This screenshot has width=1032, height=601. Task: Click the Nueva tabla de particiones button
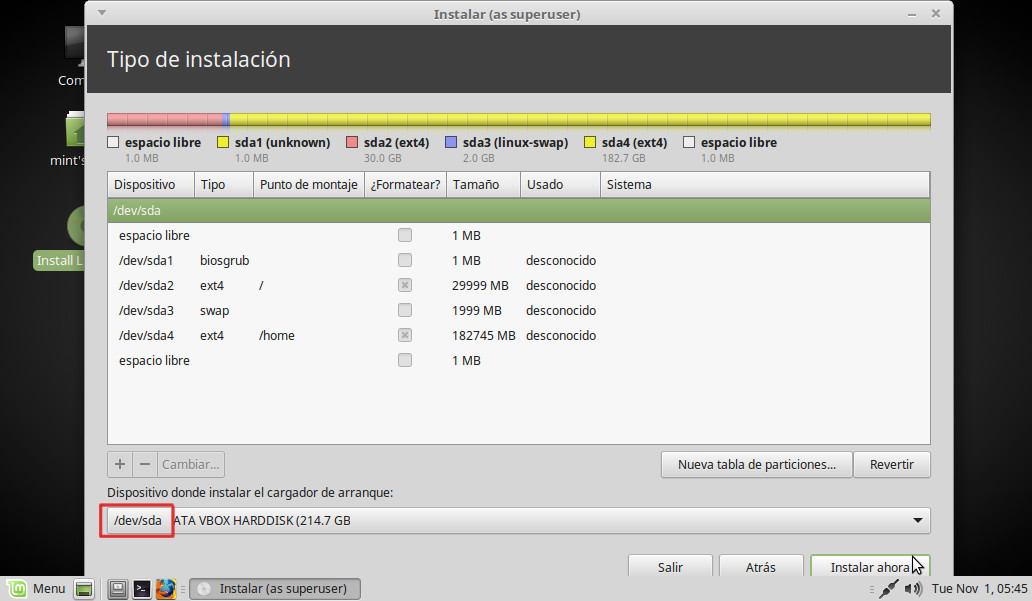click(x=756, y=465)
